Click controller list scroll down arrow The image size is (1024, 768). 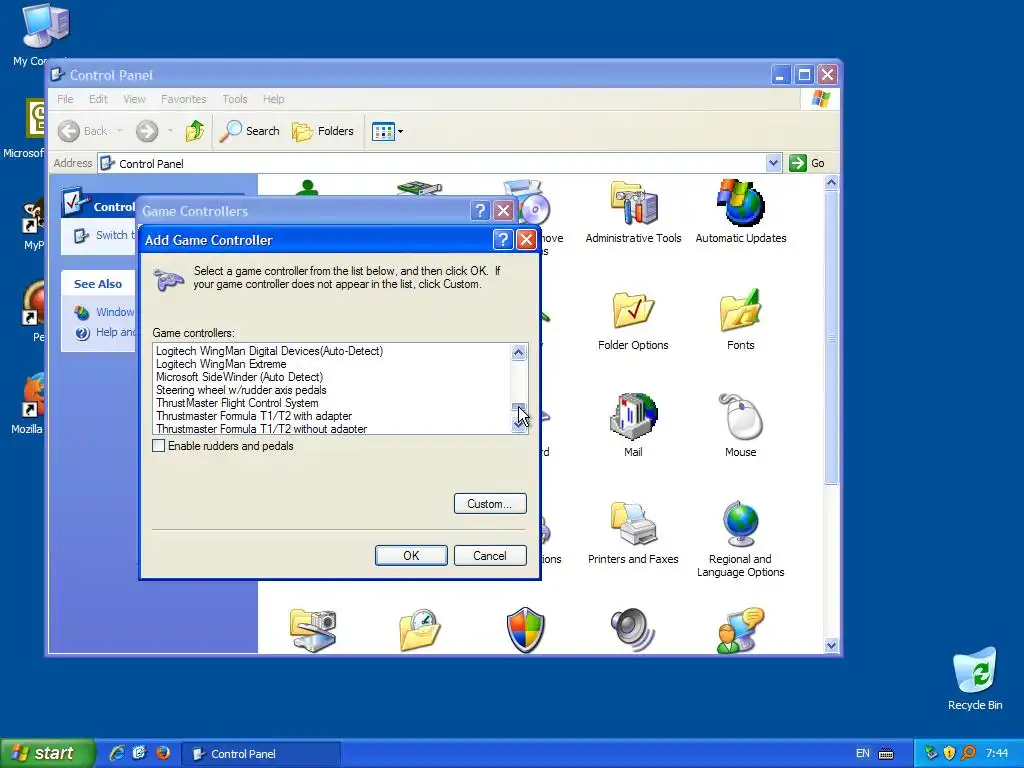click(x=519, y=424)
